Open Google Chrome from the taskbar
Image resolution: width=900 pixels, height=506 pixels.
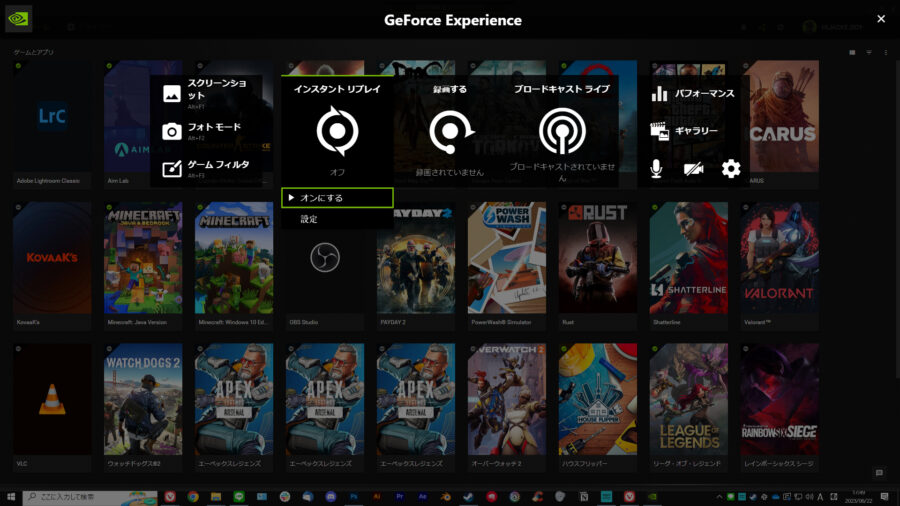pos(193,497)
